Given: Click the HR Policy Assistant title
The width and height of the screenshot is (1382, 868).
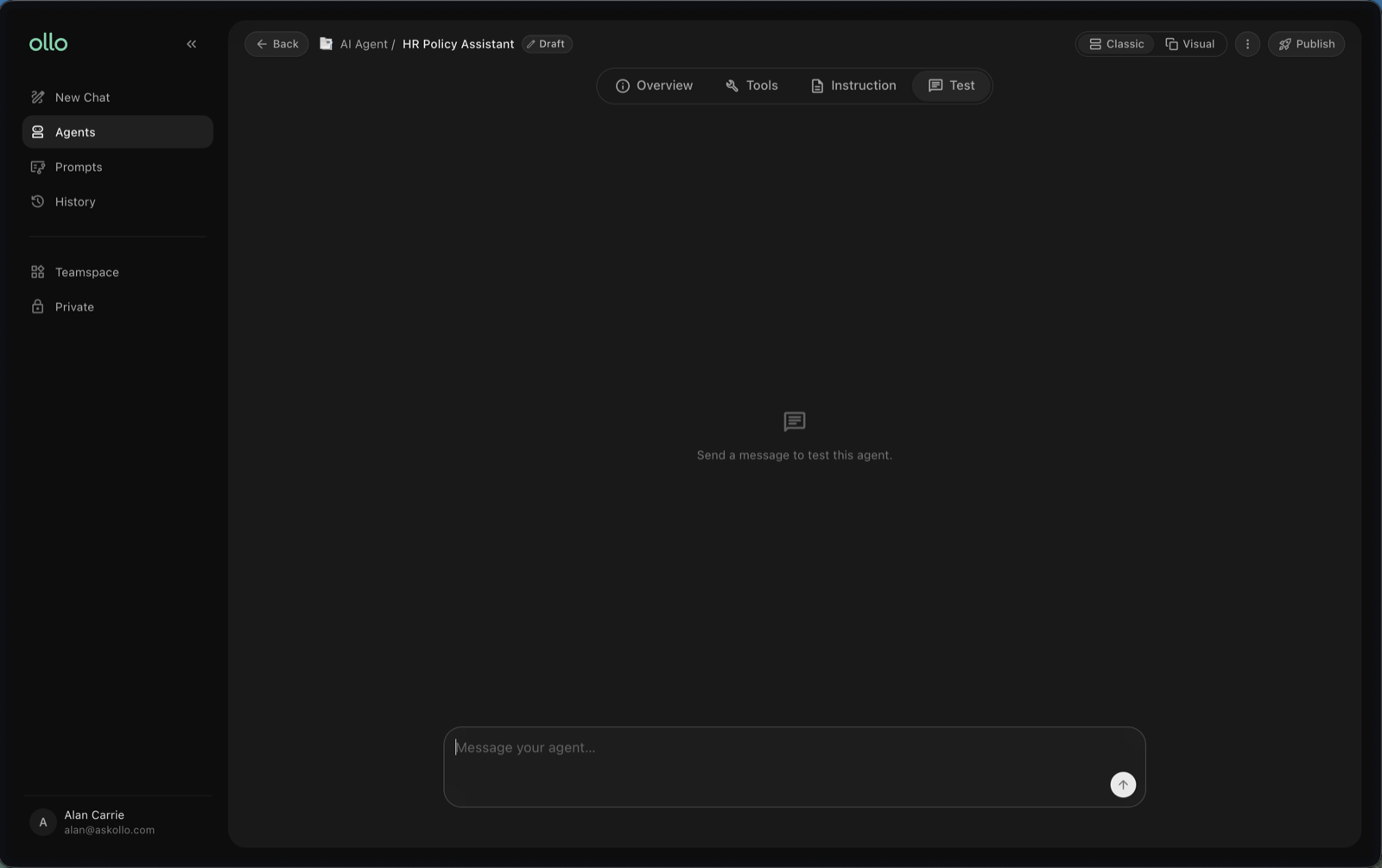Looking at the screenshot, I should pos(458,44).
